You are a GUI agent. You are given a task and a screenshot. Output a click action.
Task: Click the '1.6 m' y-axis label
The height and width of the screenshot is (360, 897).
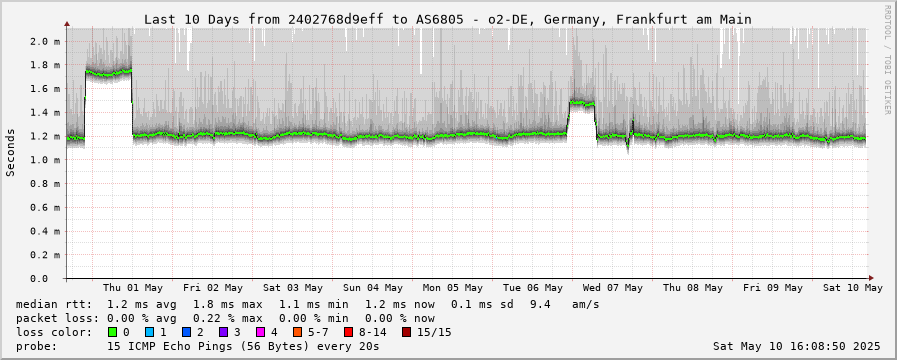[45, 89]
